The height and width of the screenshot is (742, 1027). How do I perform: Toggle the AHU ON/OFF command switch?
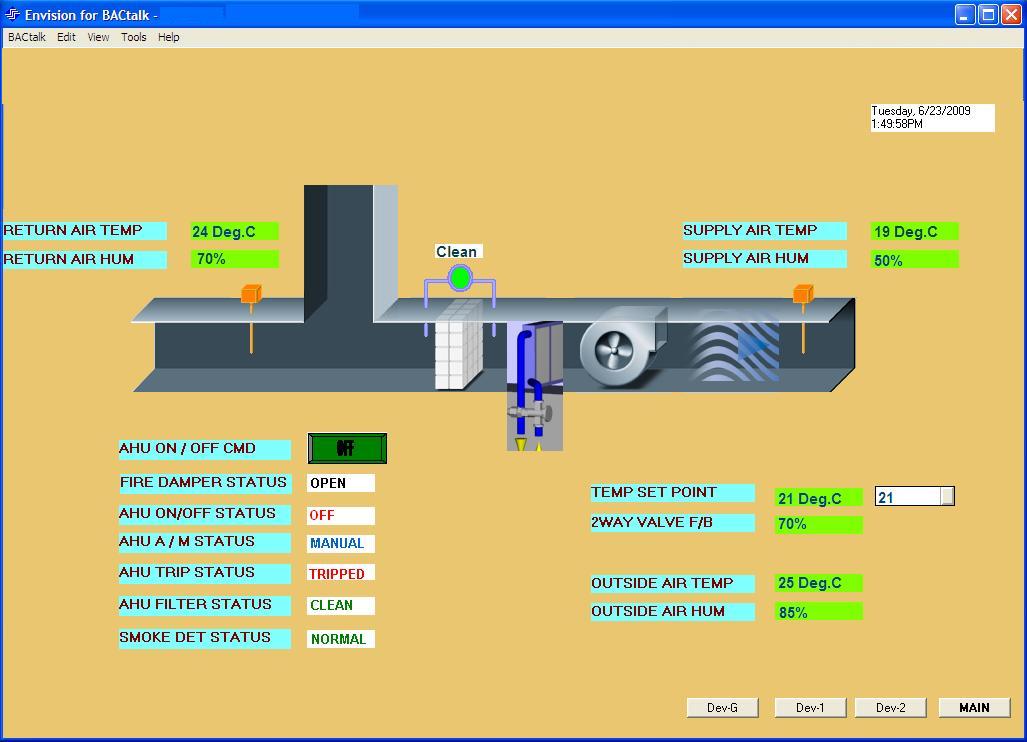347,449
